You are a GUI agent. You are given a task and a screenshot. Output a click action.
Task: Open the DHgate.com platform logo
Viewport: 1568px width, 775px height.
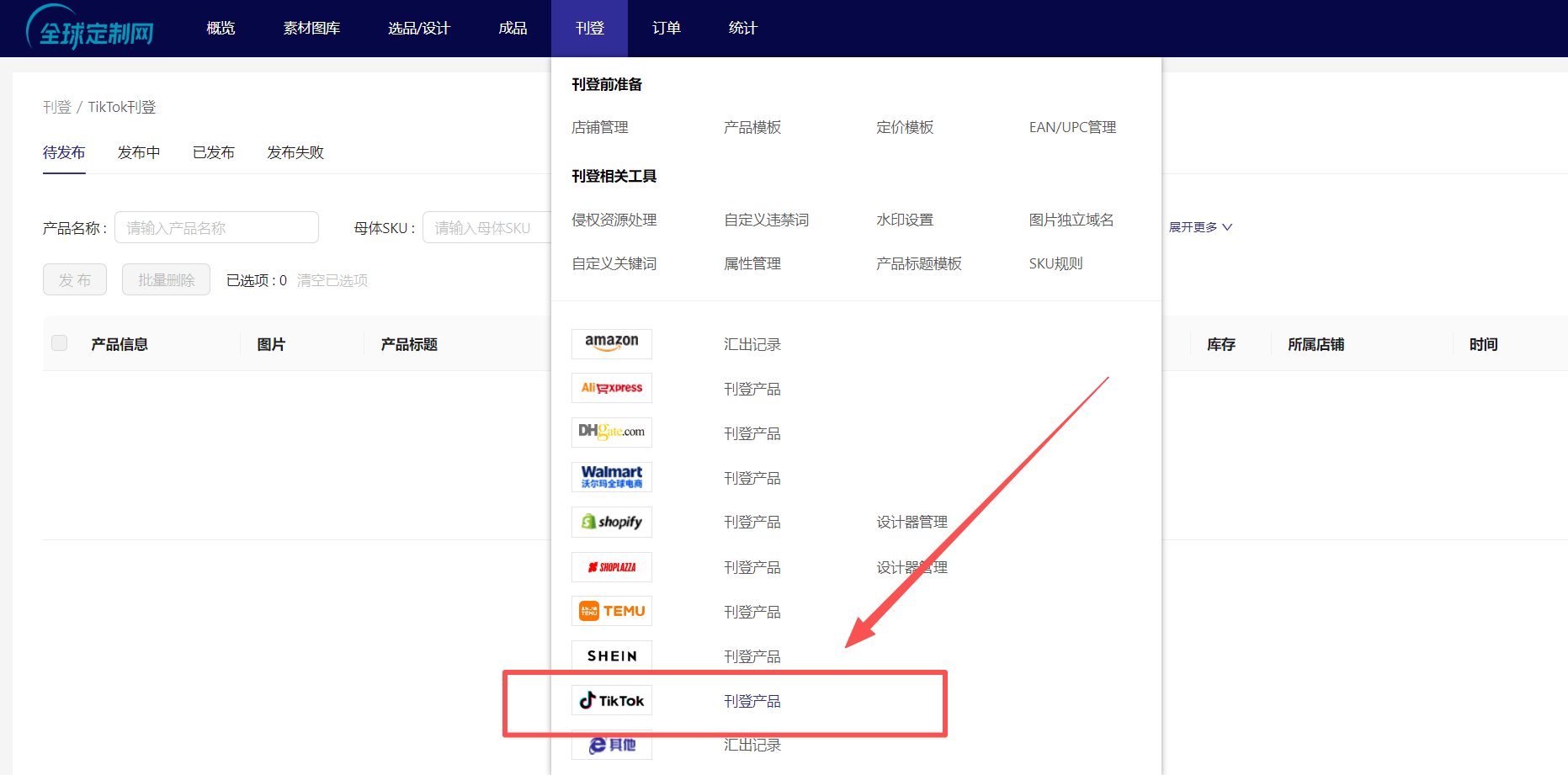pyautogui.click(x=611, y=433)
